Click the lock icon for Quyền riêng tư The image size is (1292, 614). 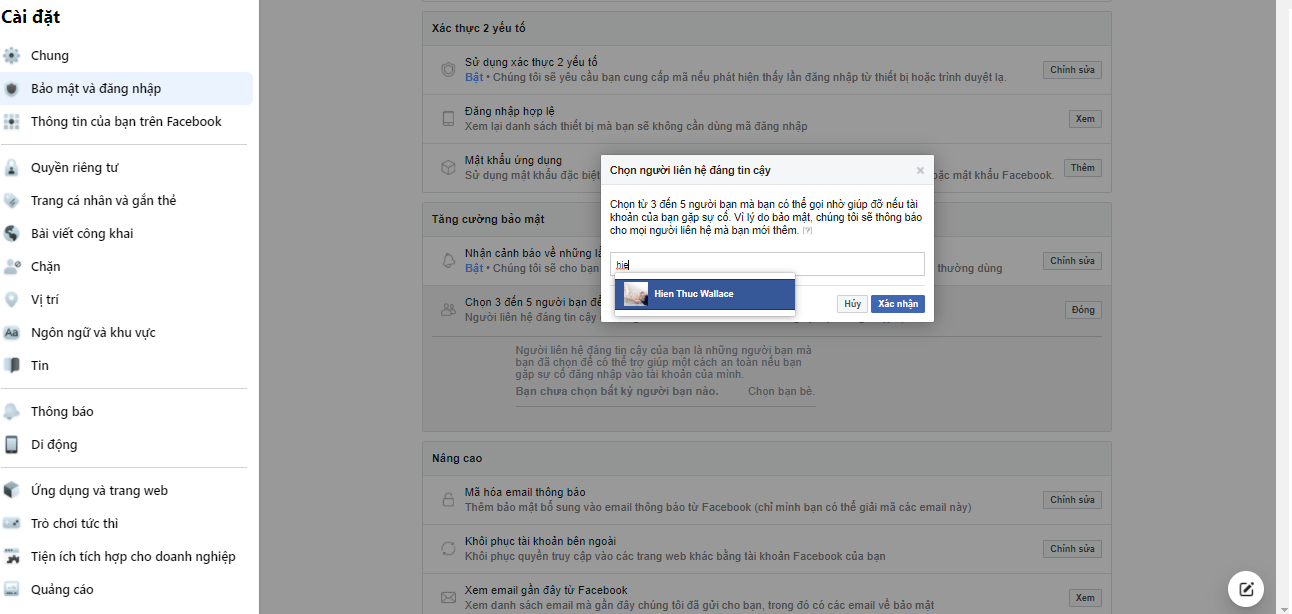pyautogui.click(x=11, y=168)
